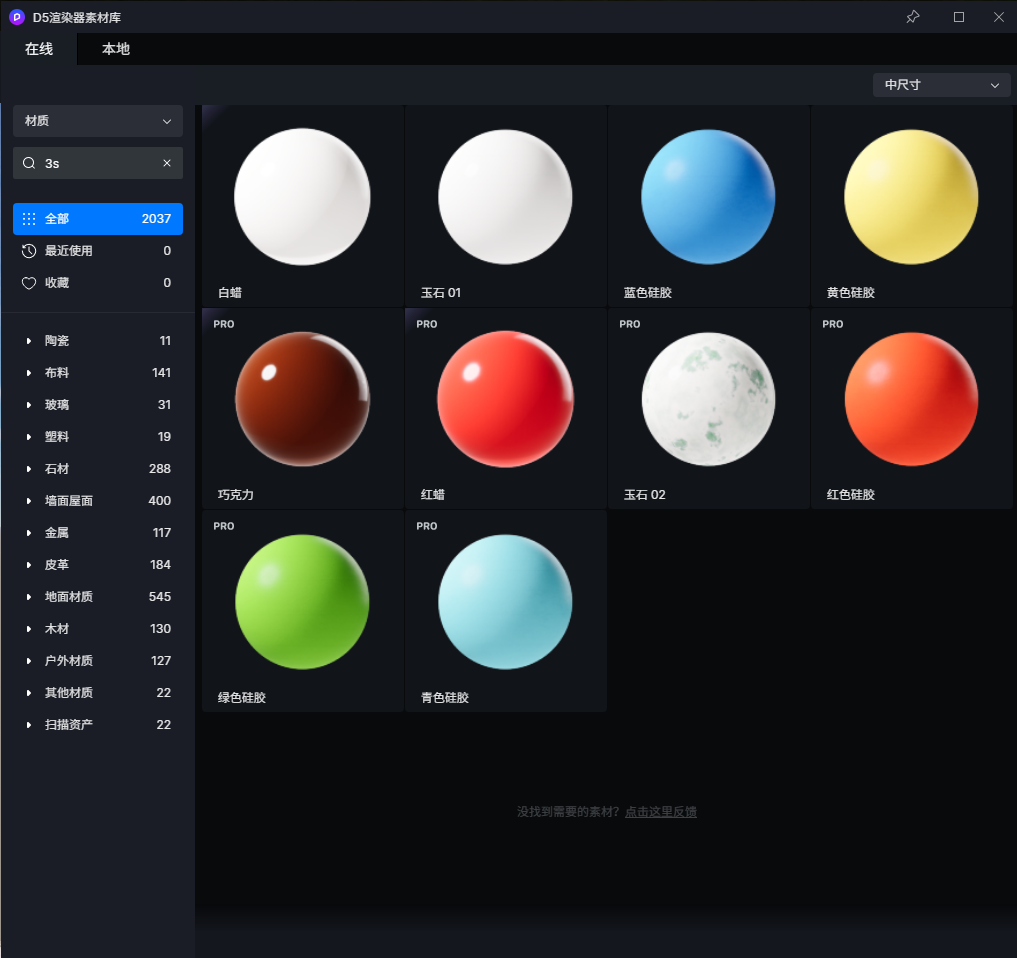Image resolution: width=1017 pixels, height=958 pixels.
Task: Select the Stone category
Action: click(x=57, y=469)
